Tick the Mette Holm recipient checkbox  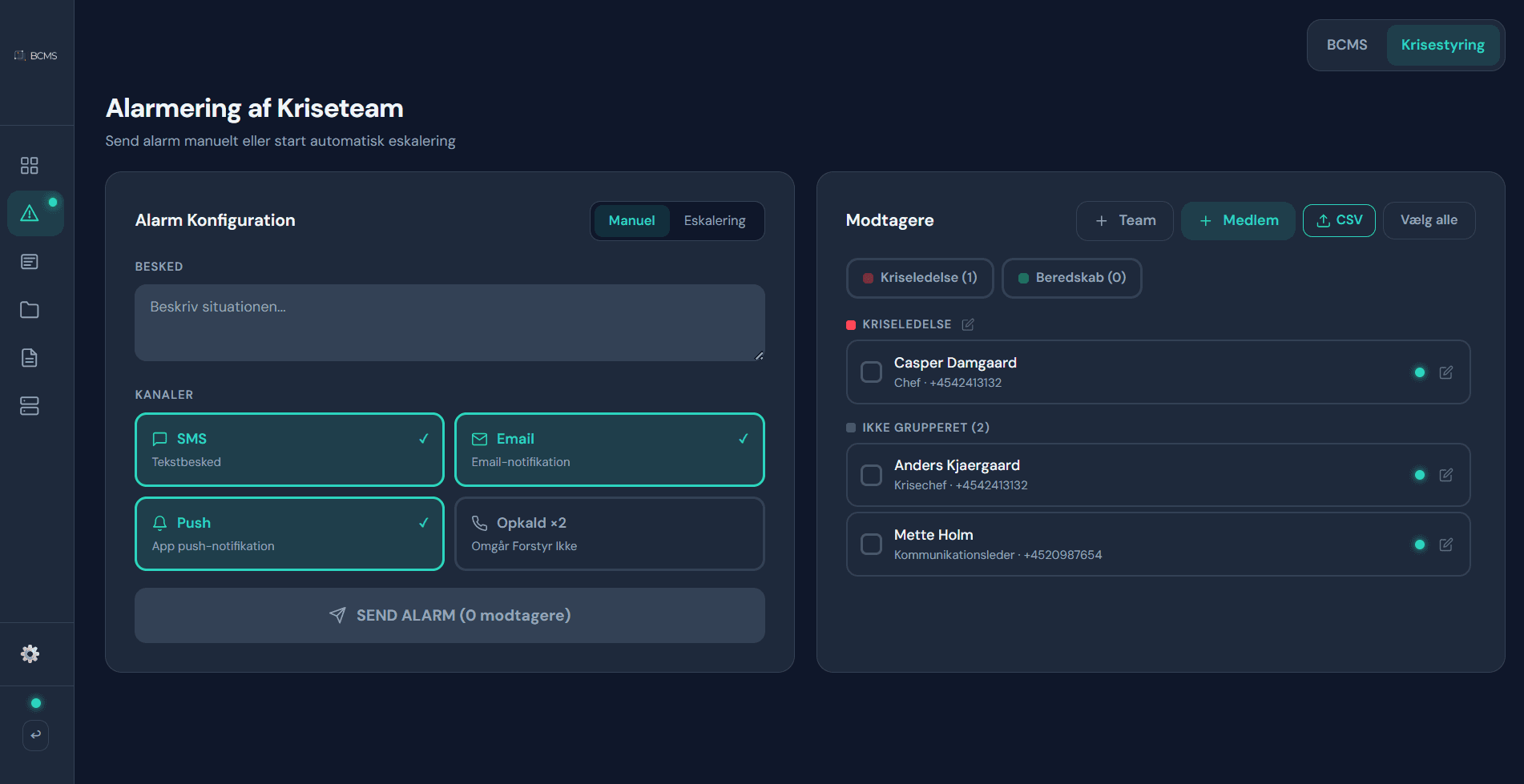coord(871,545)
